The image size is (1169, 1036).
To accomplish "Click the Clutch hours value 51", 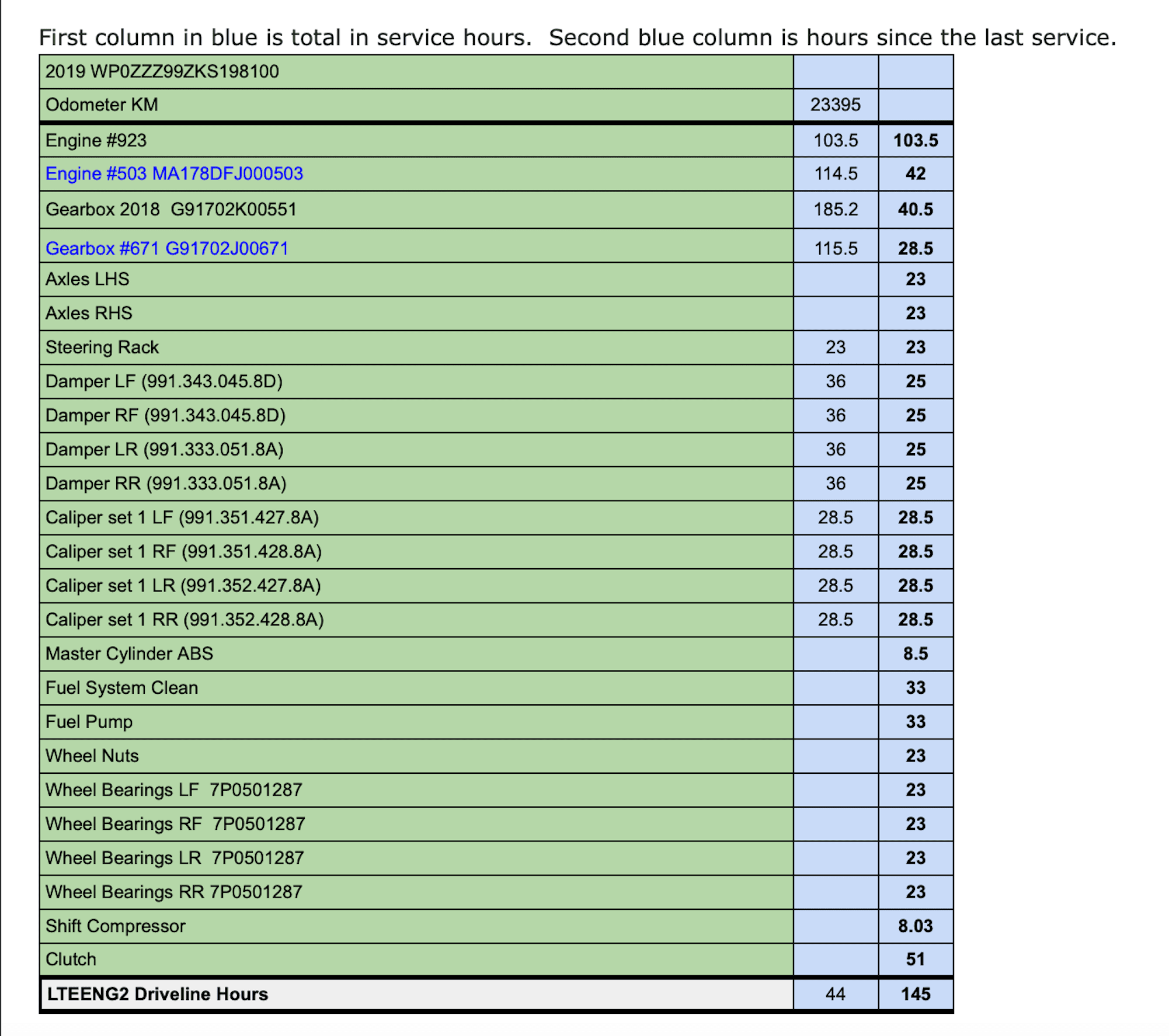I will 915,959.
